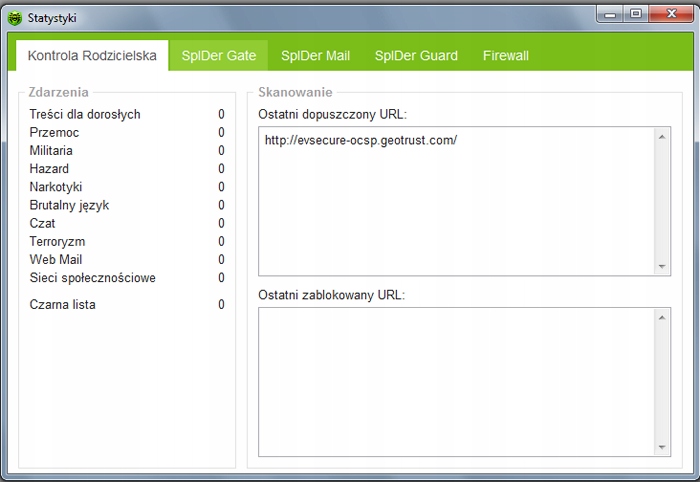The width and height of the screenshot is (700, 482).
Task: Go to the Firewall tab
Action: tap(505, 56)
